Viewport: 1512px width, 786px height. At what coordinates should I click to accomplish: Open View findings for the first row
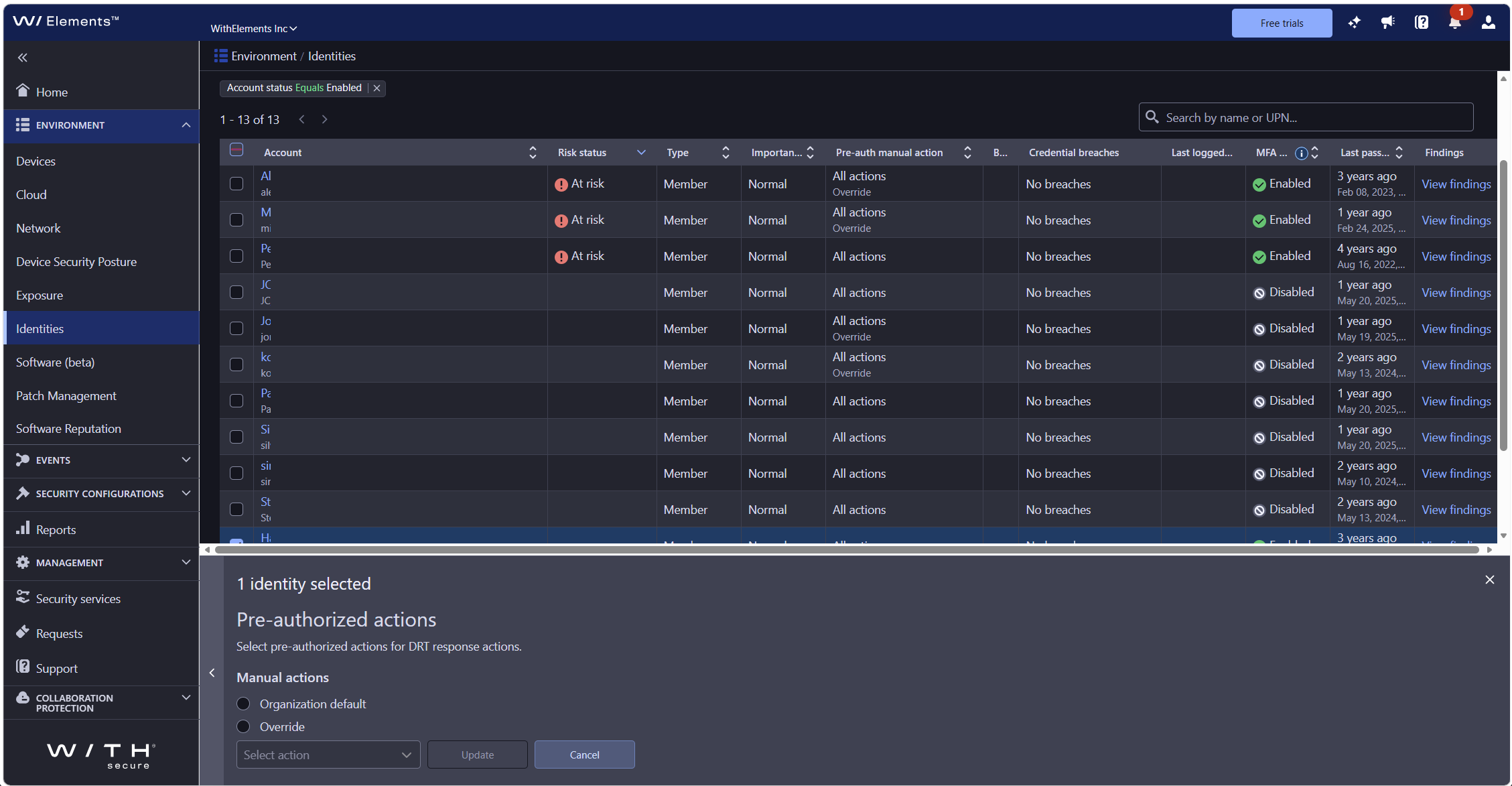[x=1456, y=184]
